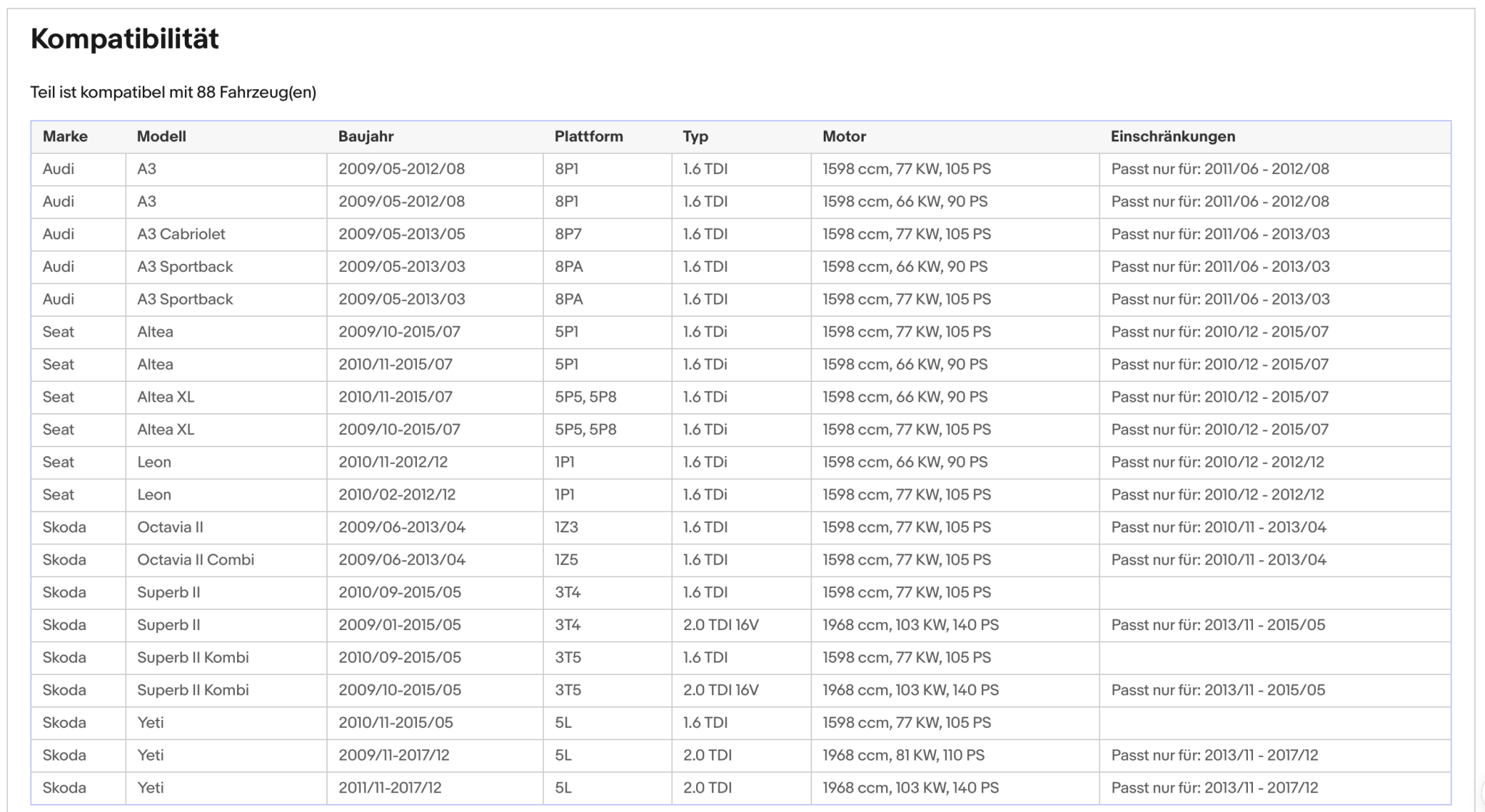
Task: Click the Octavia II restriction 2010/11 - 2013/04 cell
Action: tap(1275, 527)
